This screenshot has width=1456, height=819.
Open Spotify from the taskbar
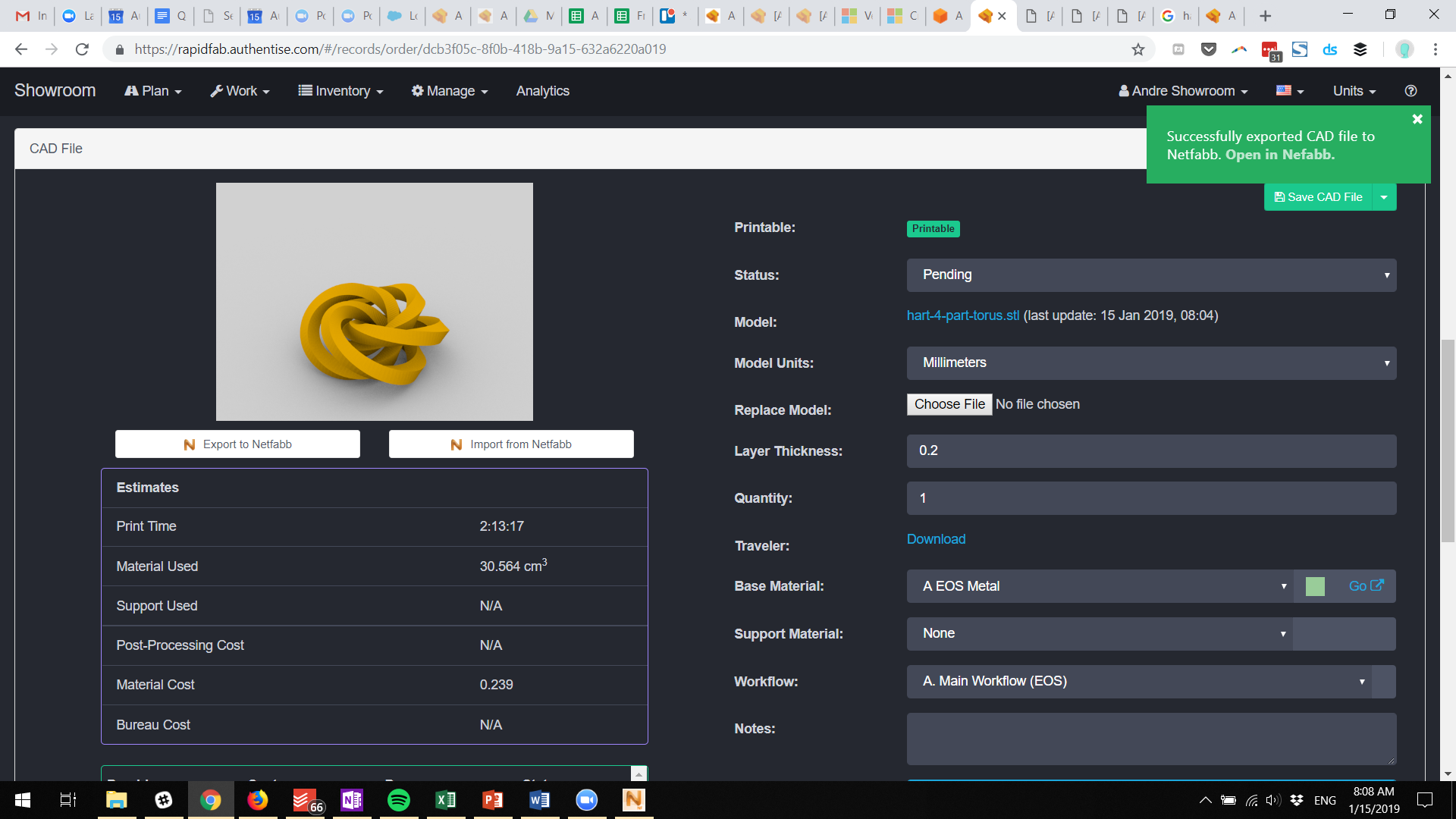(x=398, y=800)
